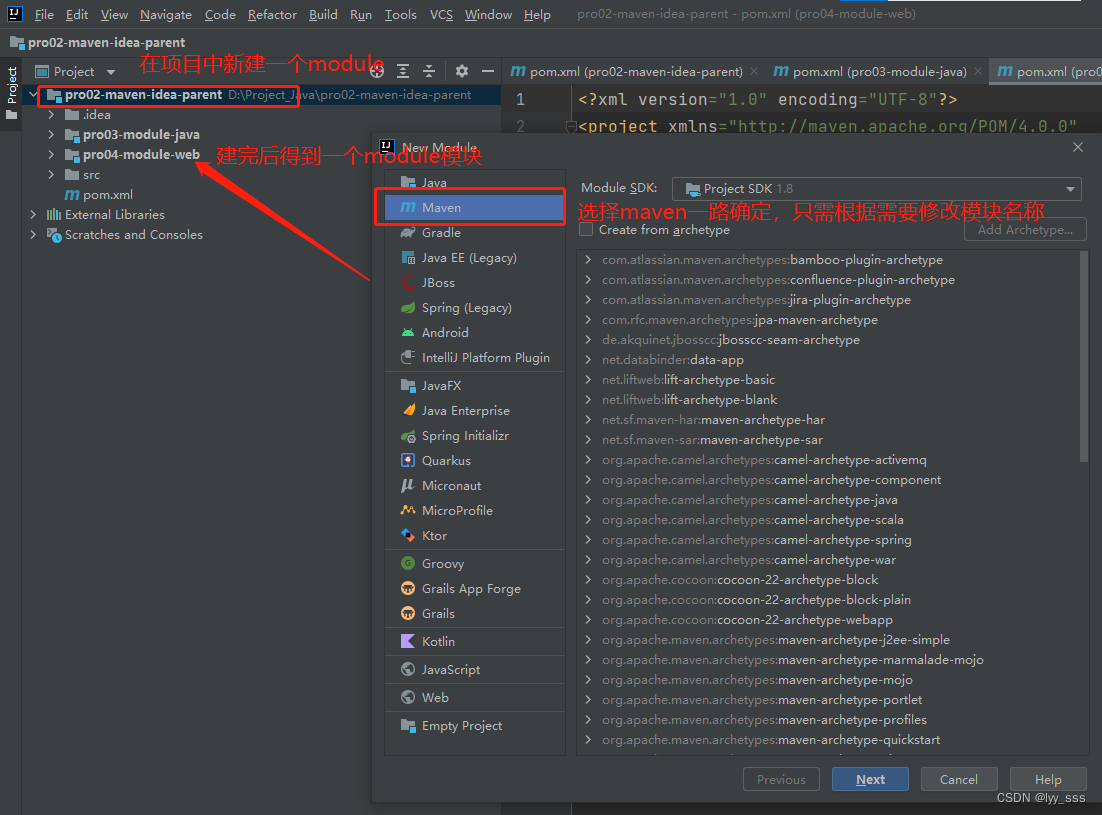Expand External Libraries node
Viewport: 1102px width, 815px height.
(x=33, y=214)
